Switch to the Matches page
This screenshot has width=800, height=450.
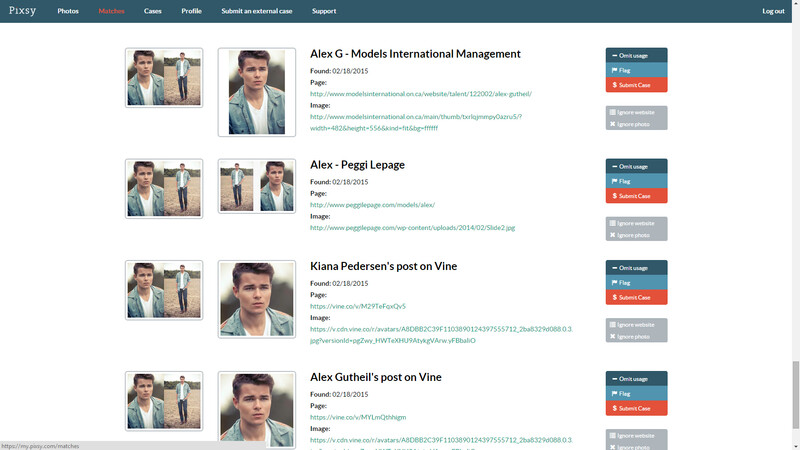(x=111, y=11)
